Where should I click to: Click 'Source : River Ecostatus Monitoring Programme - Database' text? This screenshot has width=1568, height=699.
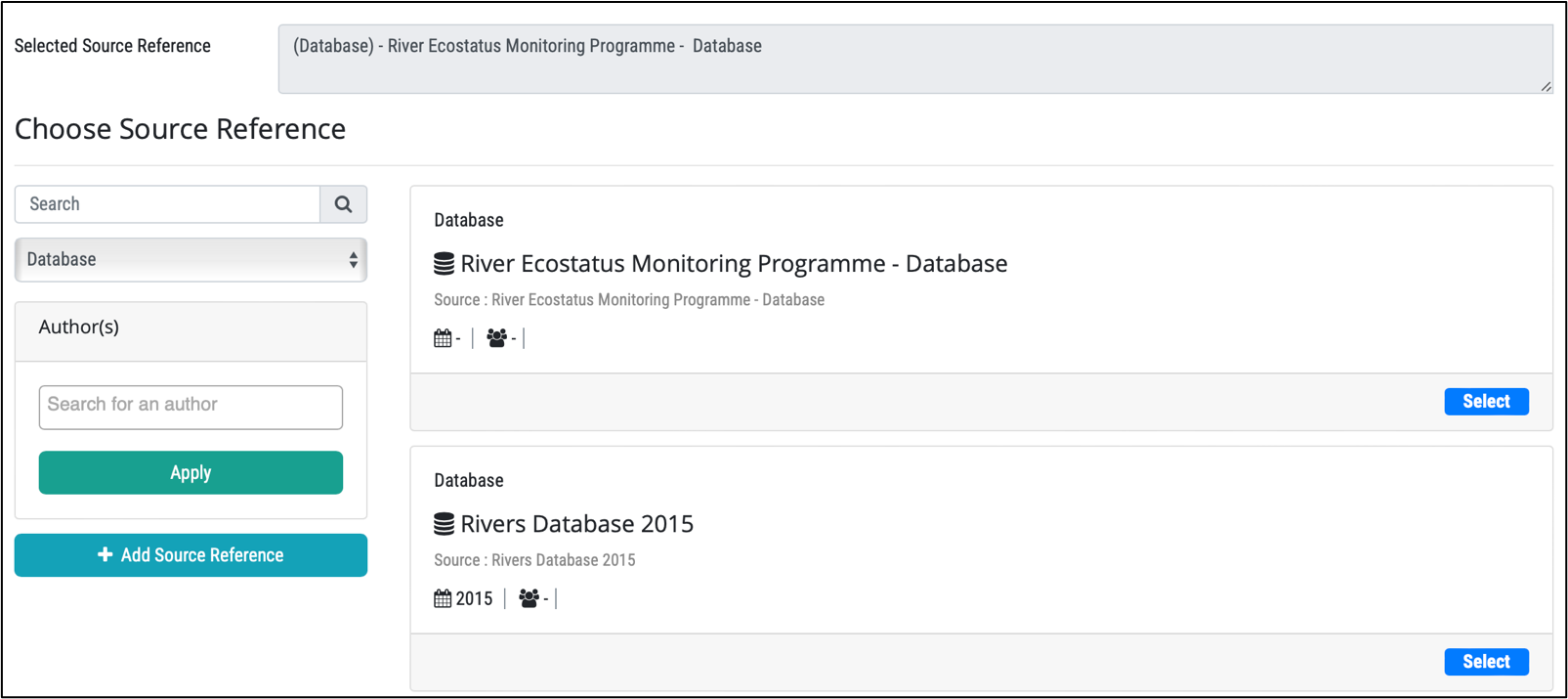tap(629, 300)
